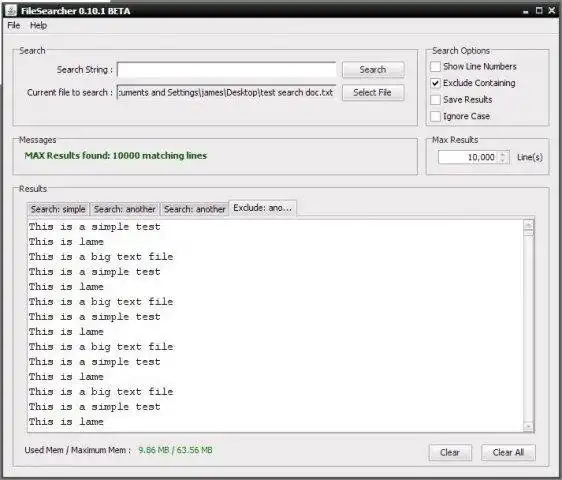Click the current file path field
The height and width of the screenshot is (480, 562).
227,92
